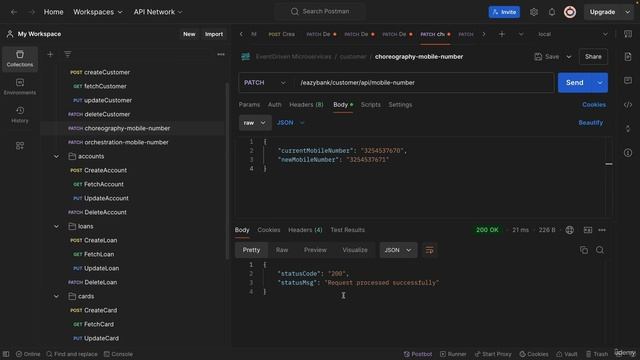This screenshot has width=640, height=360.
Task: Open the code snippet icon in right sidebar
Action: pos(628,105)
